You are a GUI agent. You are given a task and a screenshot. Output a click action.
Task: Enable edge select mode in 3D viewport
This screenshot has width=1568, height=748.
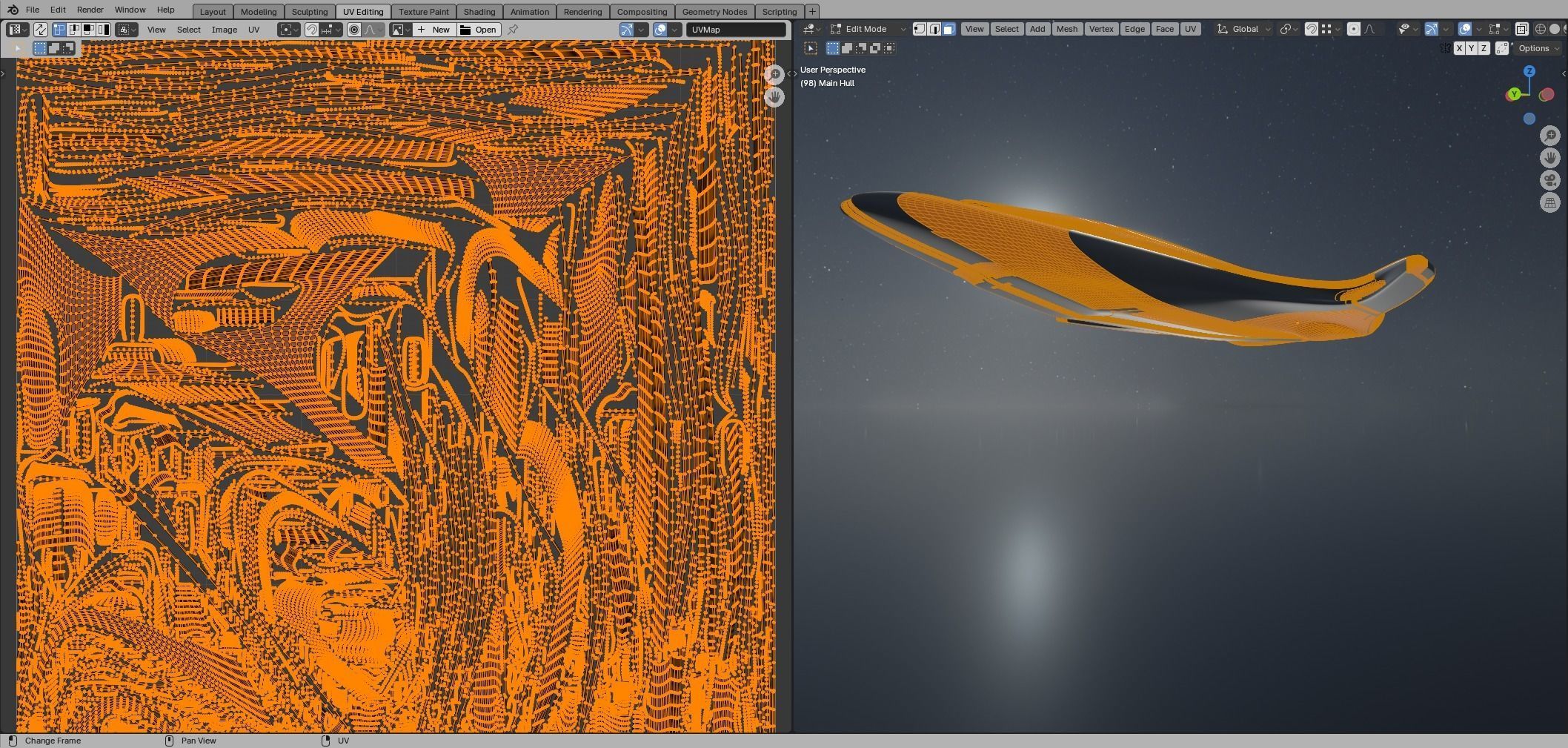[934, 29]
